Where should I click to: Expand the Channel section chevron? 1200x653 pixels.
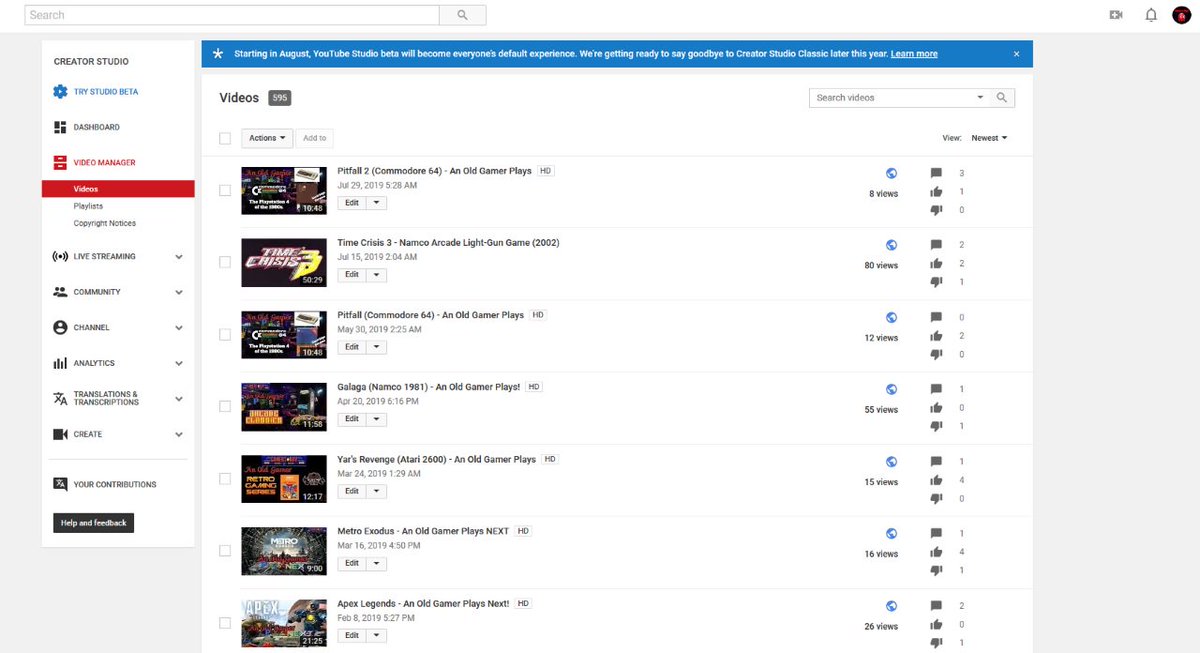[179, 328]
